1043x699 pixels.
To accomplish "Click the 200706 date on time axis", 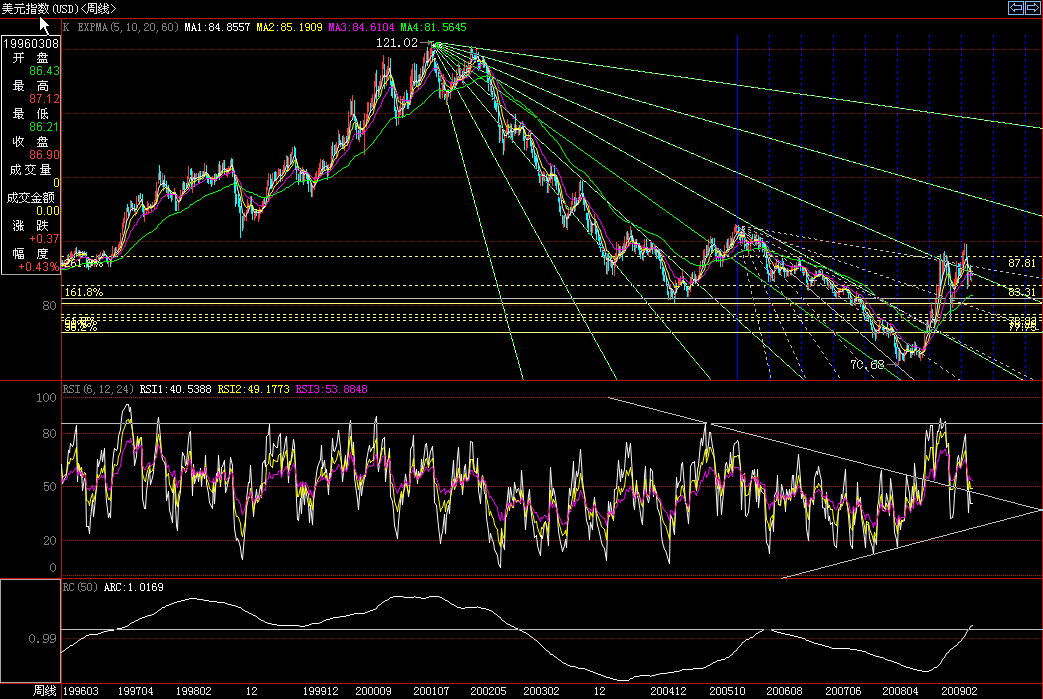I will pyautogui.click(x=843, y=691).
